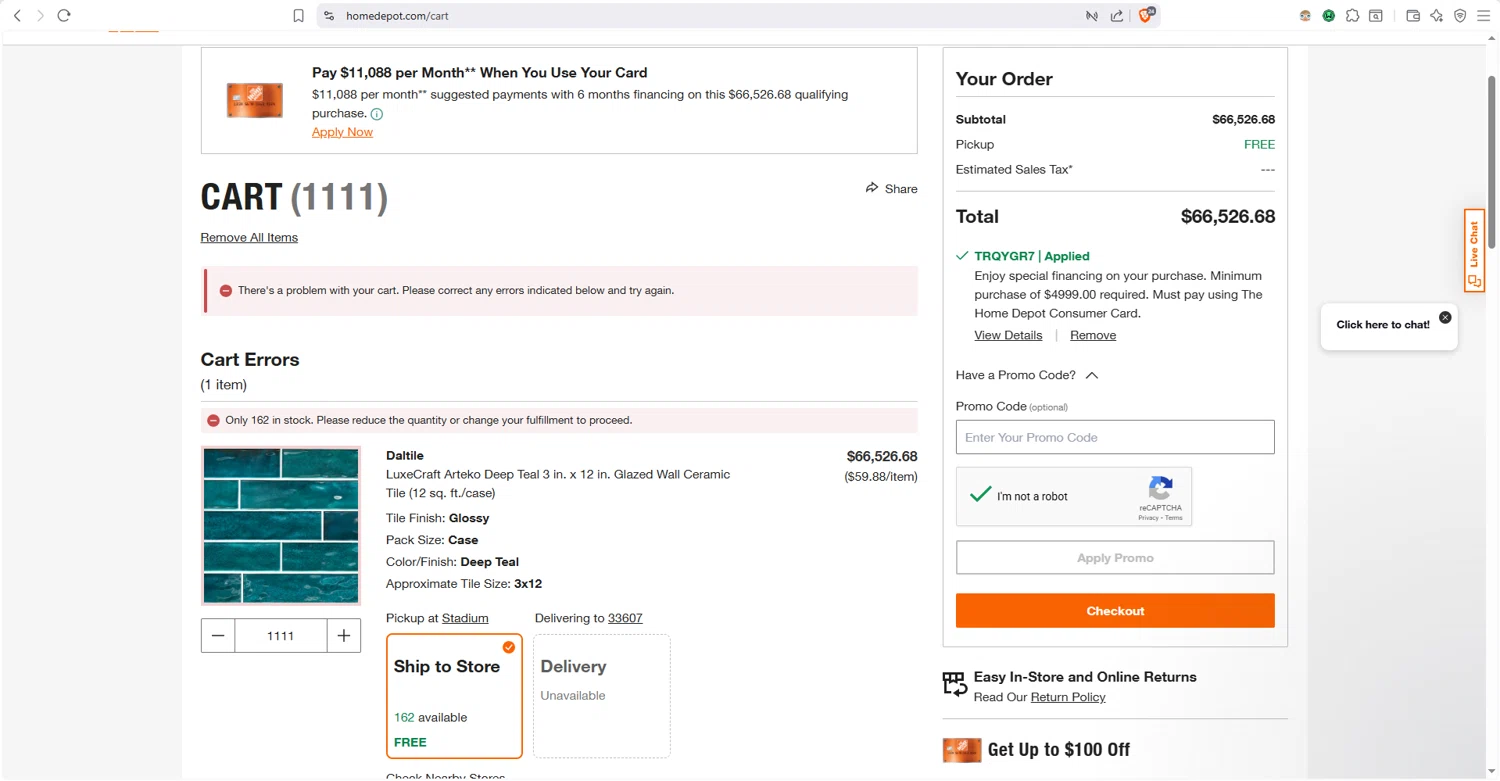This screenshot has height=781, width=1500.
Task: Decrease tile quantity with minus button
Action: pyautogui.click(x=218, y=636)
